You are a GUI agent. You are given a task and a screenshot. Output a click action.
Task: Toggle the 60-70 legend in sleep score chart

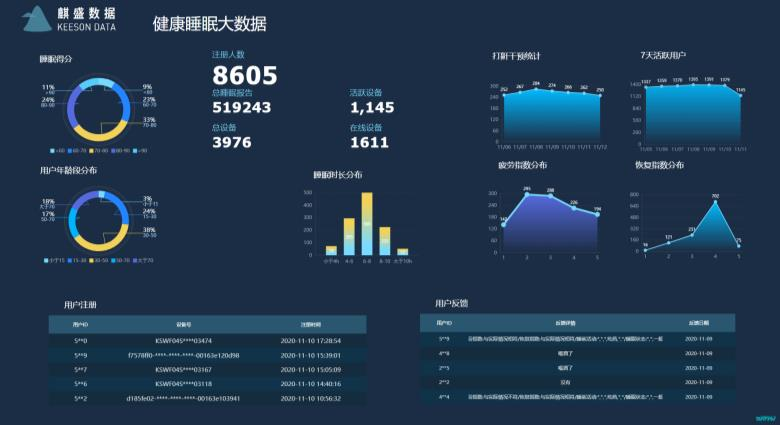72,150
